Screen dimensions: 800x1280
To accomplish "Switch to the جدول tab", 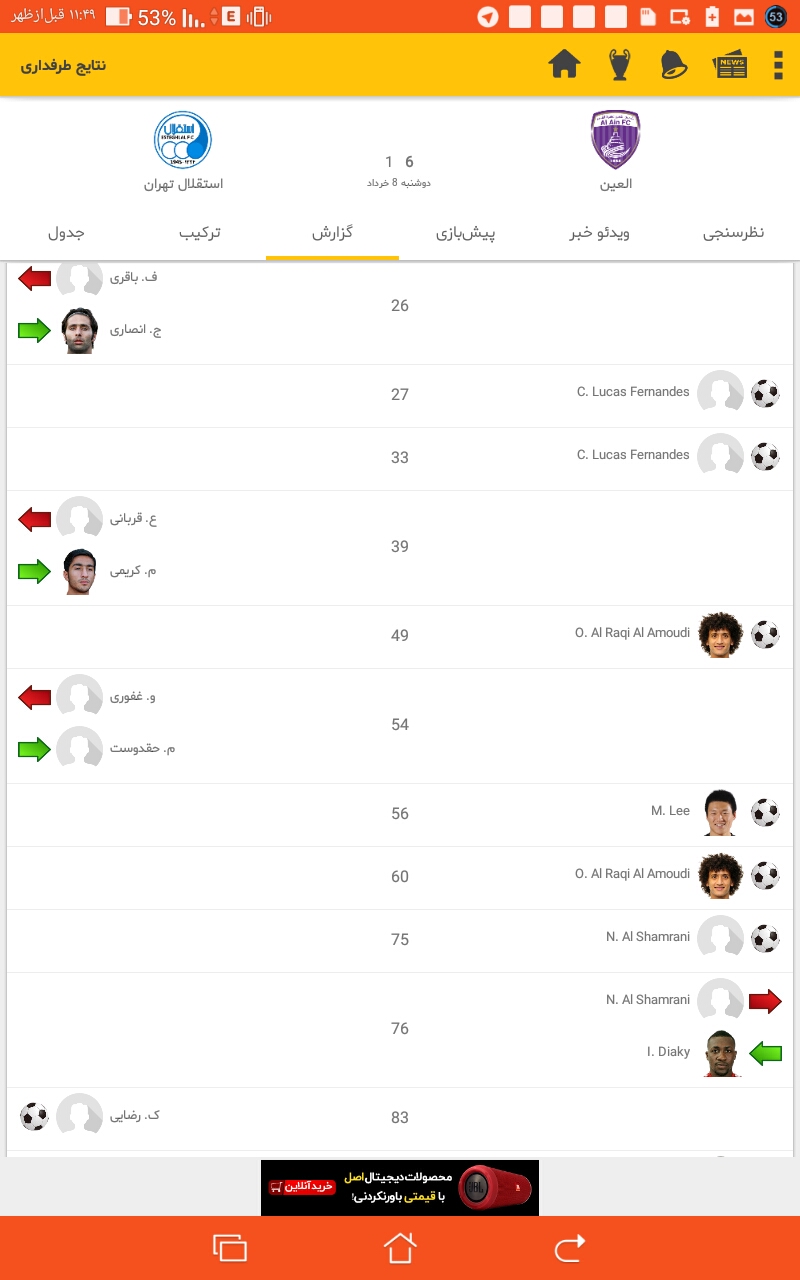I will [x=66, y=233].
